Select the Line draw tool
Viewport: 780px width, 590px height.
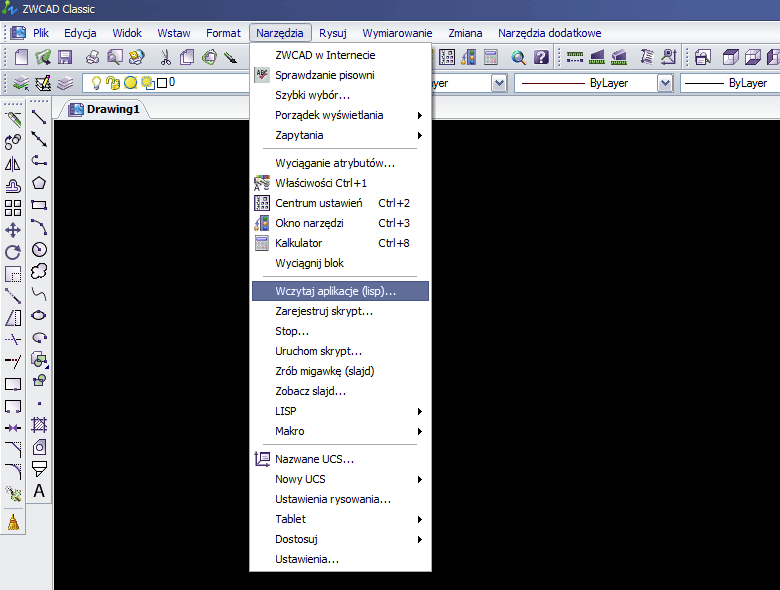coord(39,117)
